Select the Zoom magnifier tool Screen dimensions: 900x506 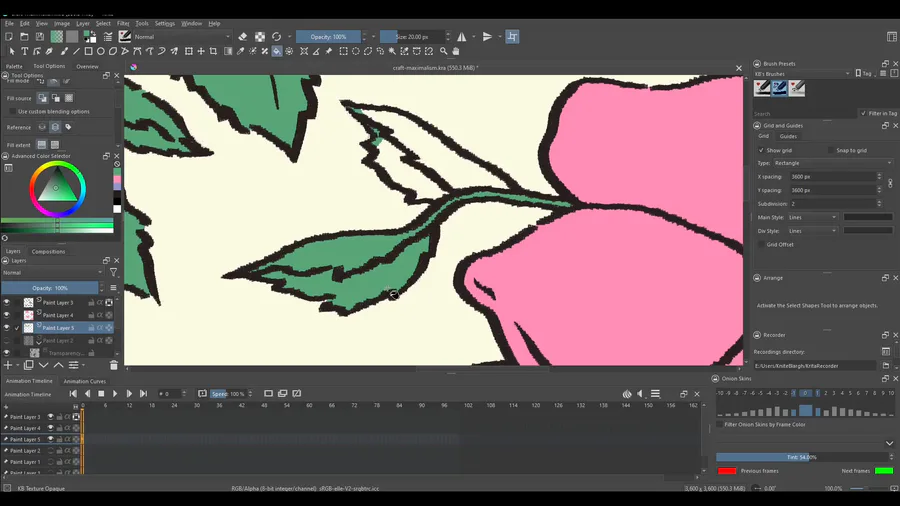pos(444,52)
